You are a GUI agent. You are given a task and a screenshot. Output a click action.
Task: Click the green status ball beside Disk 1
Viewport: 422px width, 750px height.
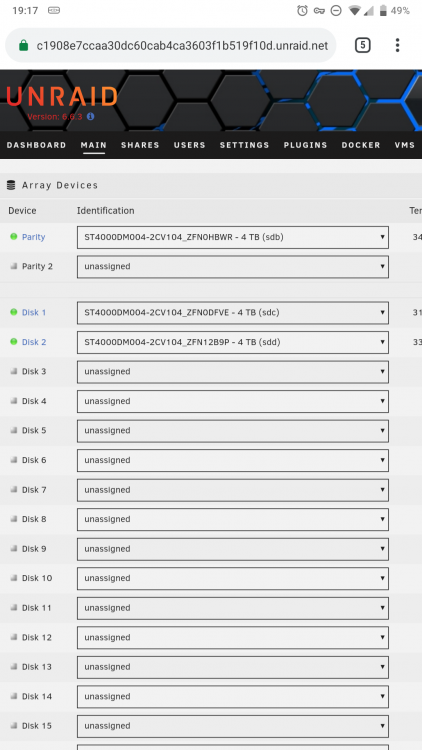(13, 312)
